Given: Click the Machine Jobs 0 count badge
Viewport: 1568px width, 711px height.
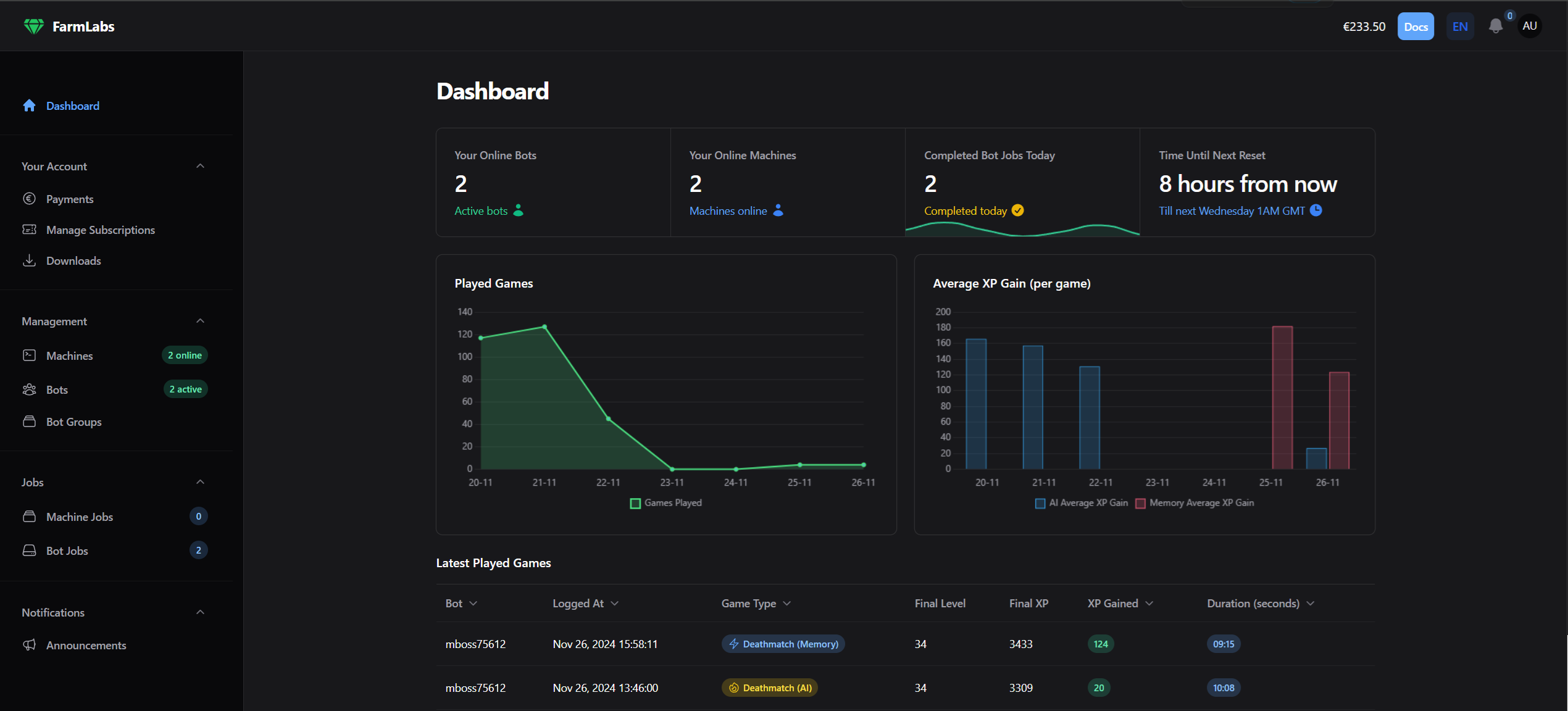Looking at the screenshot, I should point(198,517).
